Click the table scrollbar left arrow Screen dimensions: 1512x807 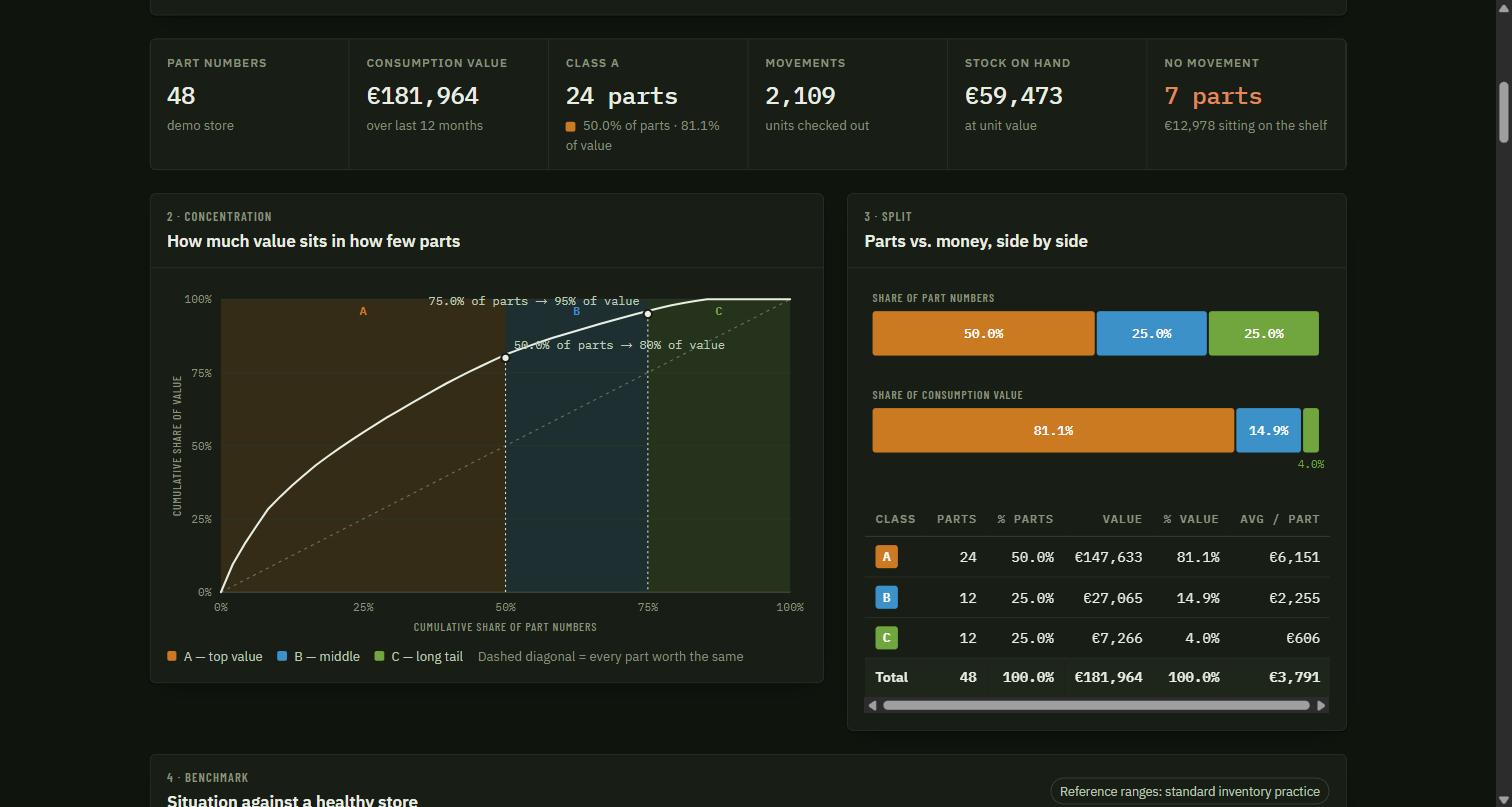[x=872, y=705]
